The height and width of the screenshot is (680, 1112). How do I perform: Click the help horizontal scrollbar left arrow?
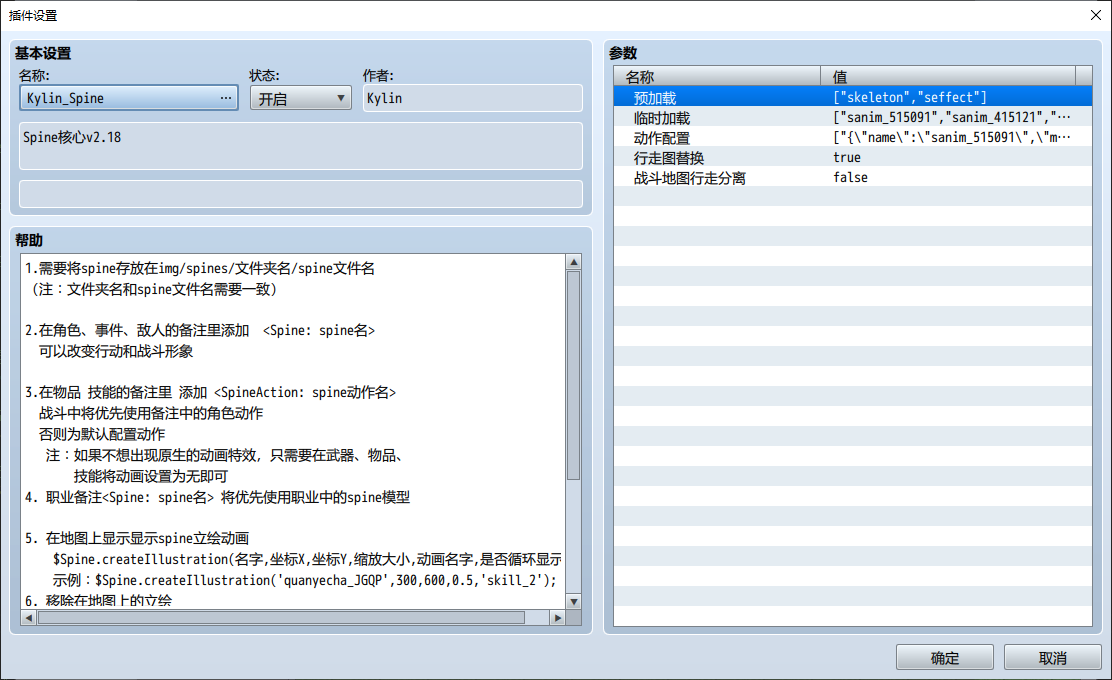click(x=28, y=618)
